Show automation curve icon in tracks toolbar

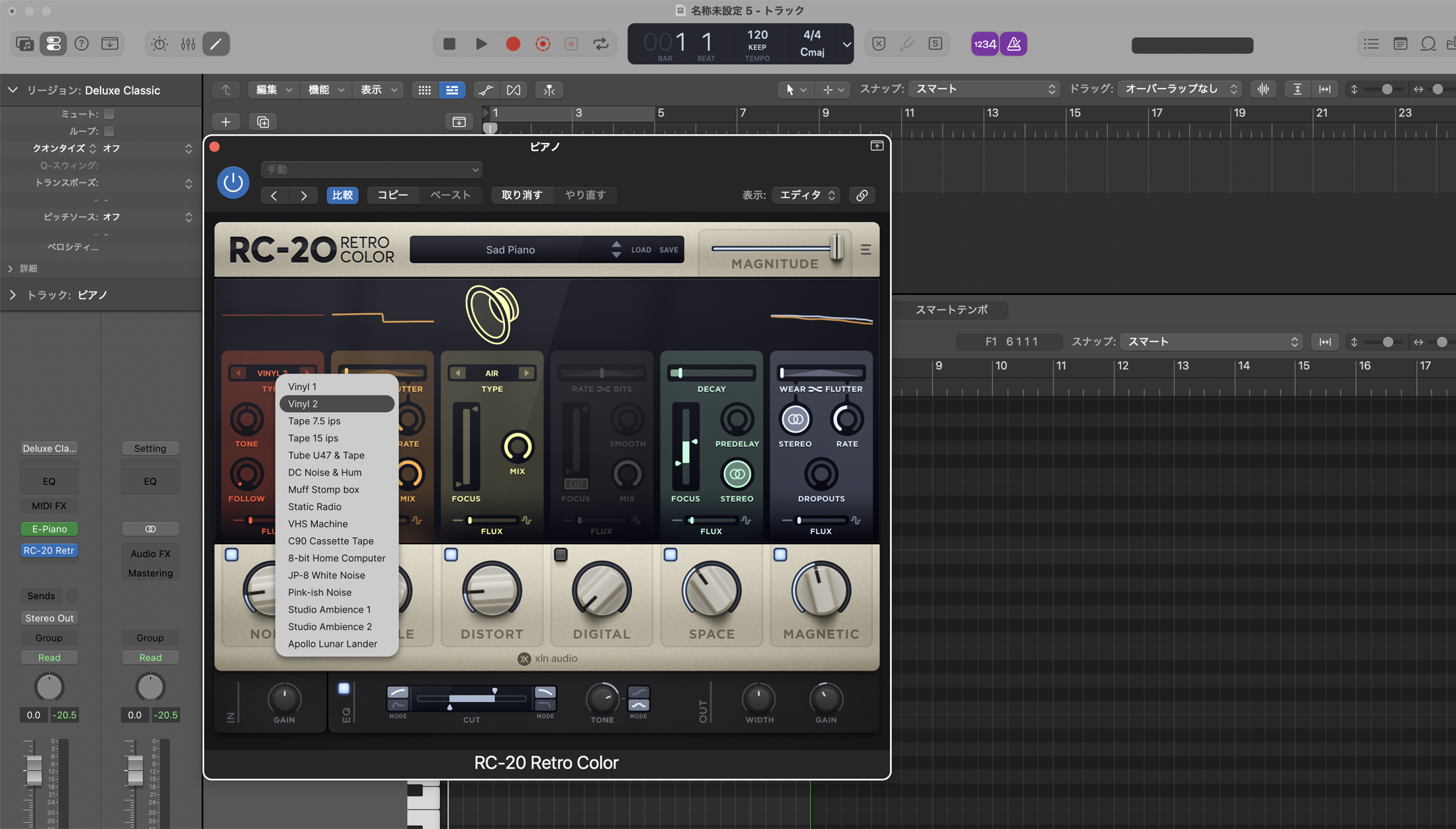(485, 90)
